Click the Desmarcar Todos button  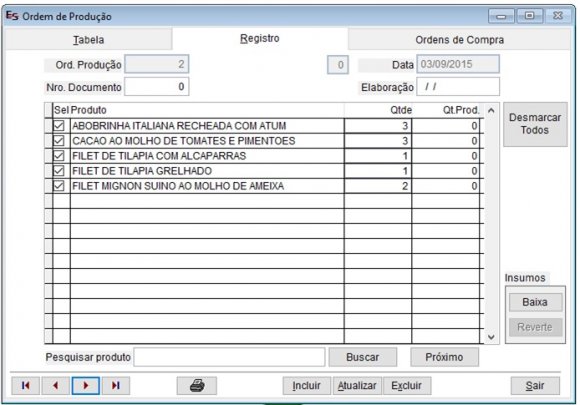point(535,124)
